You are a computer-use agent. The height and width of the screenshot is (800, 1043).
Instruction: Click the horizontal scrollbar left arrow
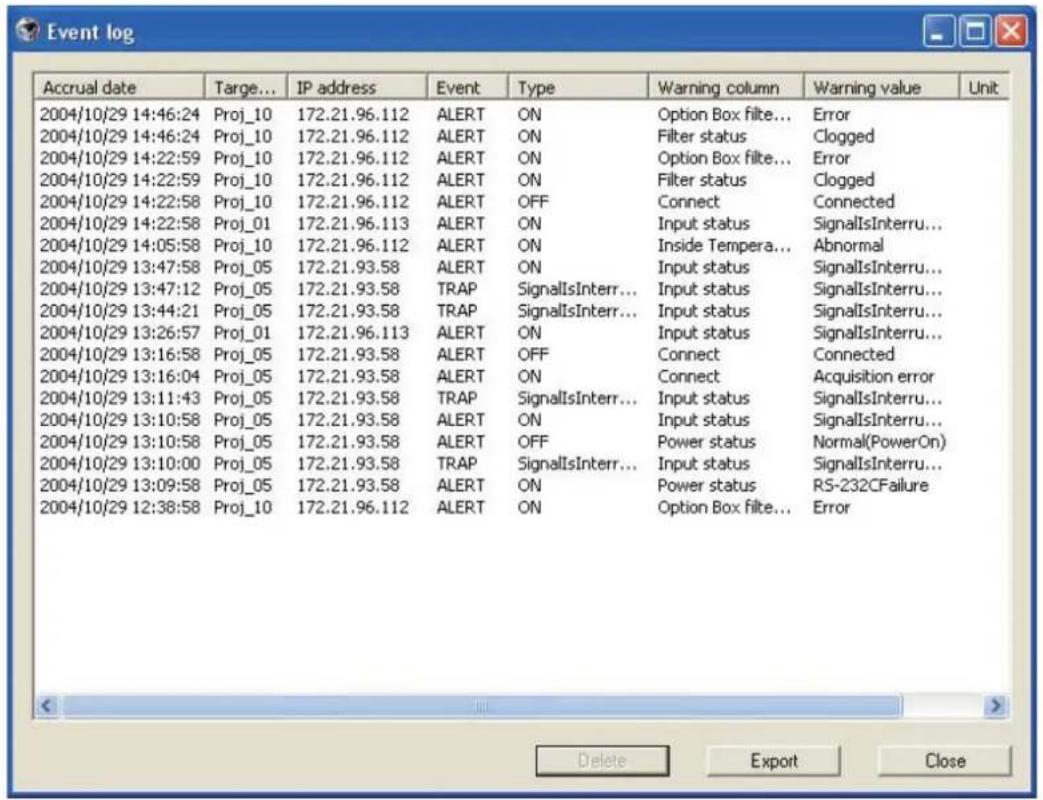click(x=47, y=705)
